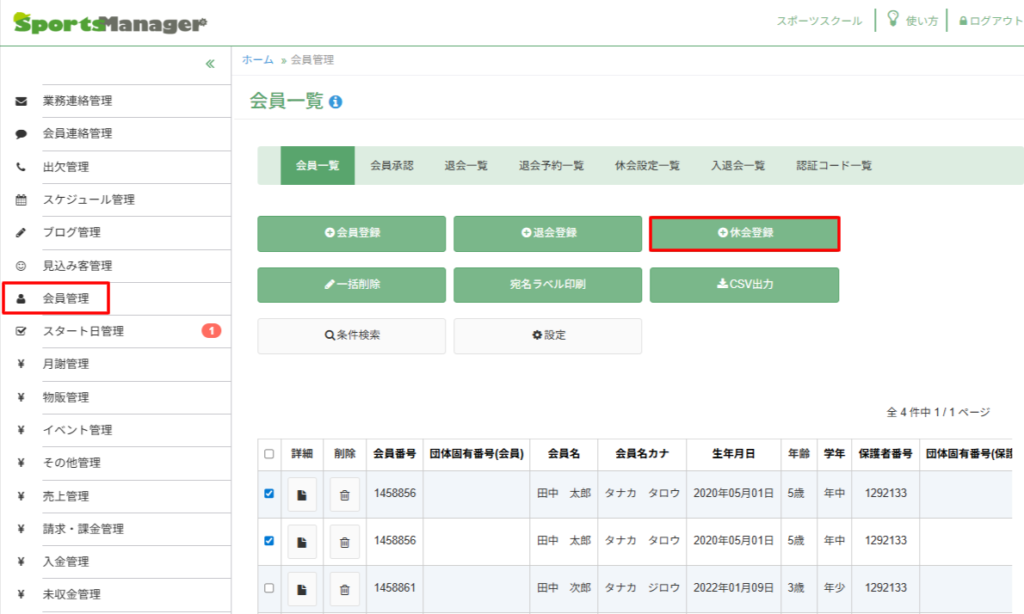This screenshot has width=1024, height=614.
Task: Switch to the 会員承認 tab
Action: pos(392,165)
